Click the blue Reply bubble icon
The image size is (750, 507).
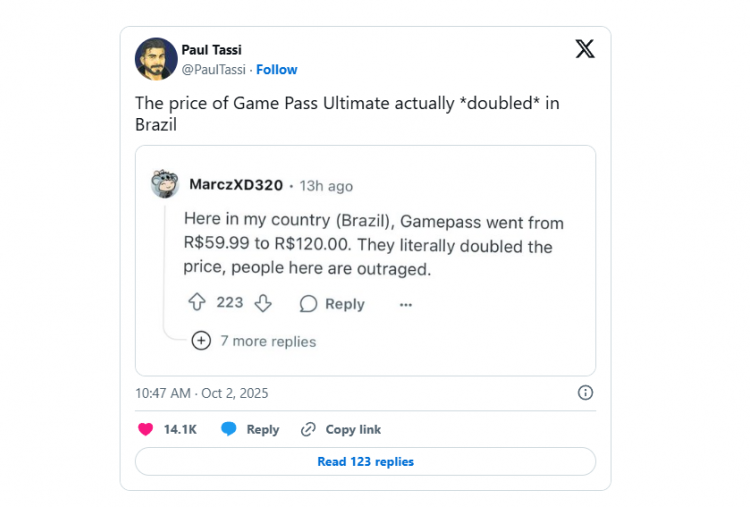[x=229, y=429]
